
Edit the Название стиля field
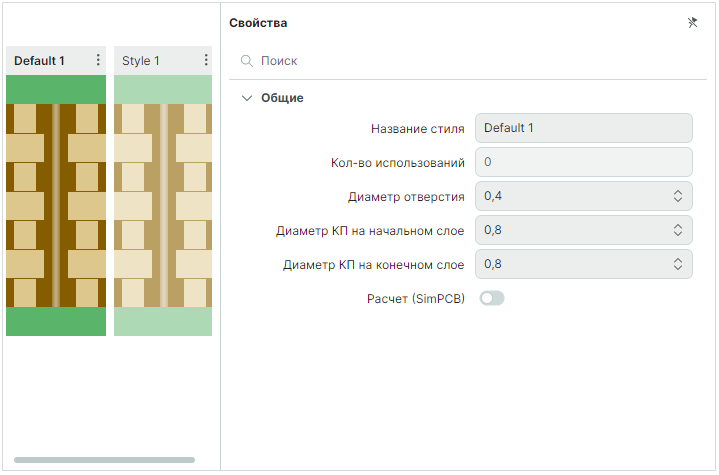coord(583,128)
